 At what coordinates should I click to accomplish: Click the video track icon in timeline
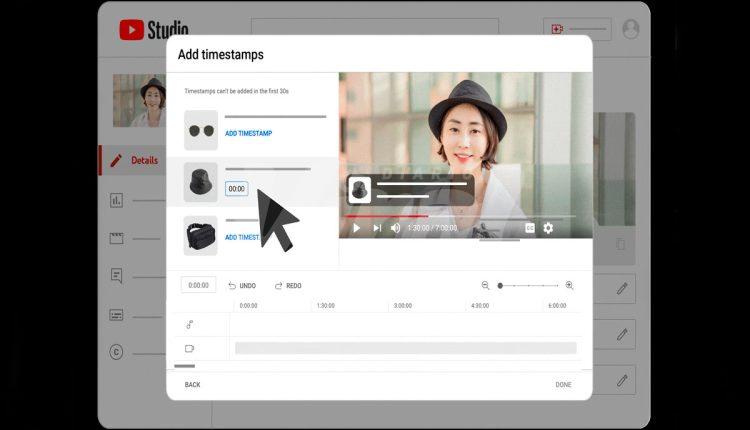190,348
